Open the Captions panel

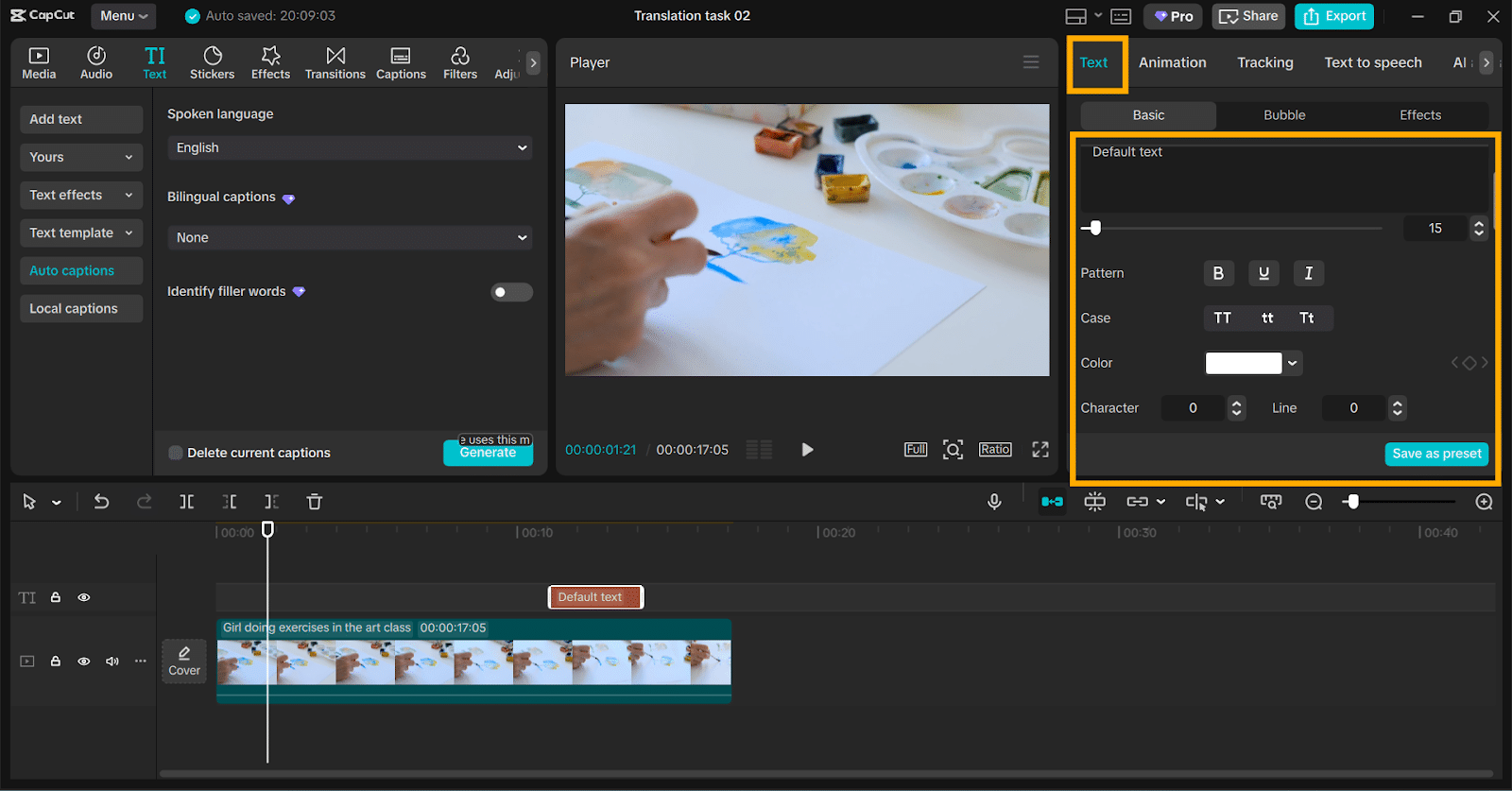[x=401, y=63]
